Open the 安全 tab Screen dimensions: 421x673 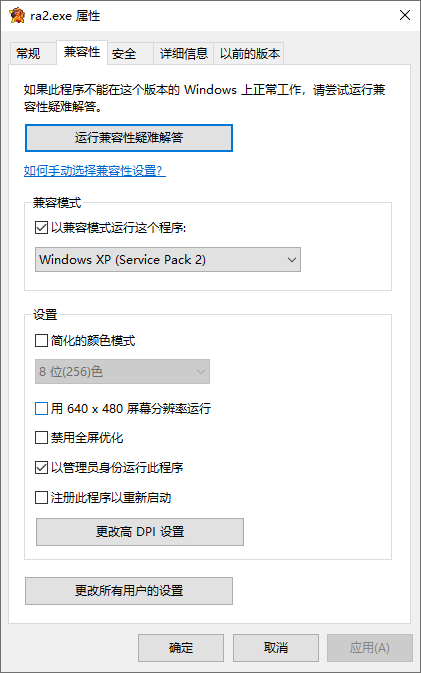[124, 54]
